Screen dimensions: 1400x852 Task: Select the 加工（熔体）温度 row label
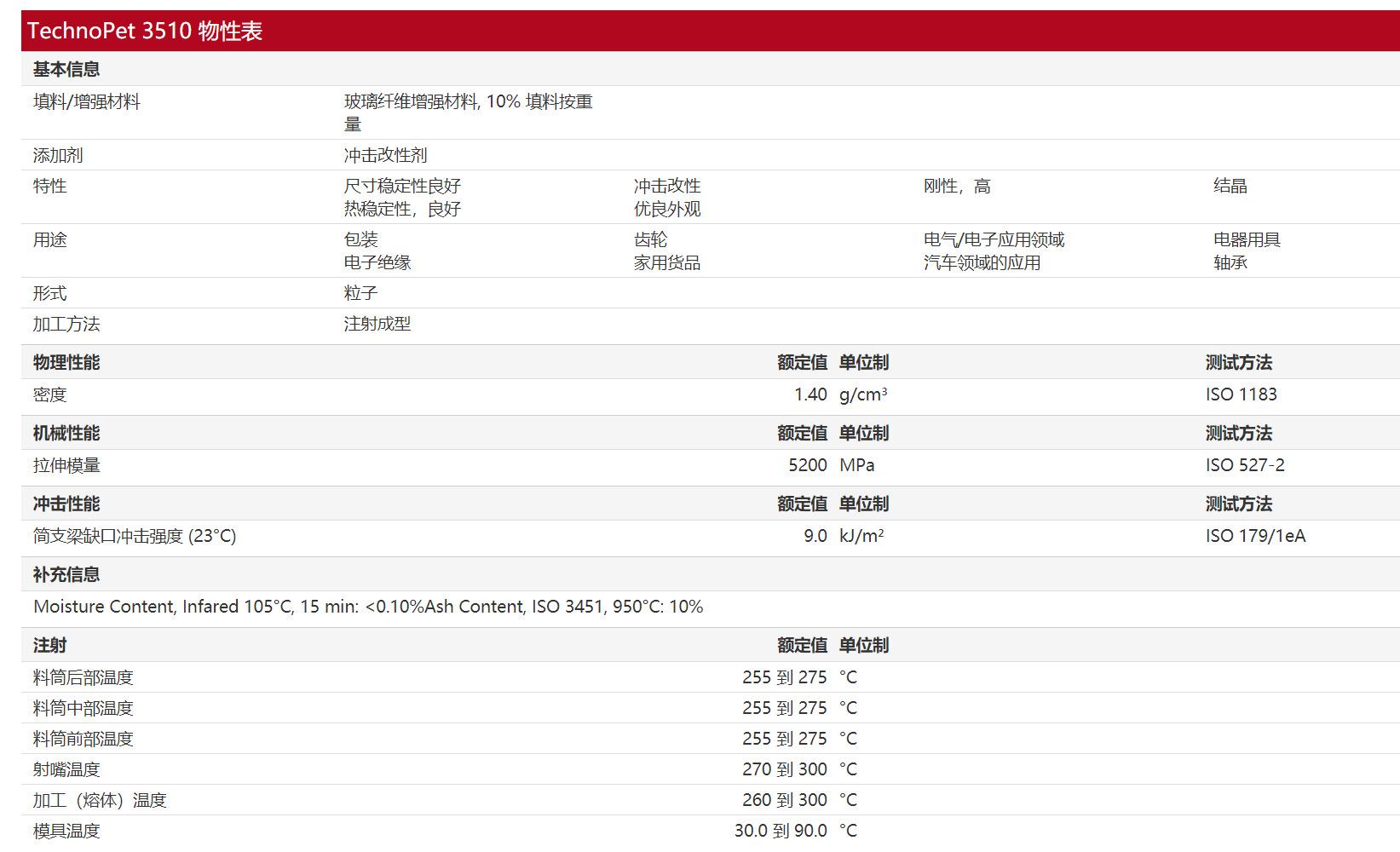pyautogui.click(x=100, y=800)
